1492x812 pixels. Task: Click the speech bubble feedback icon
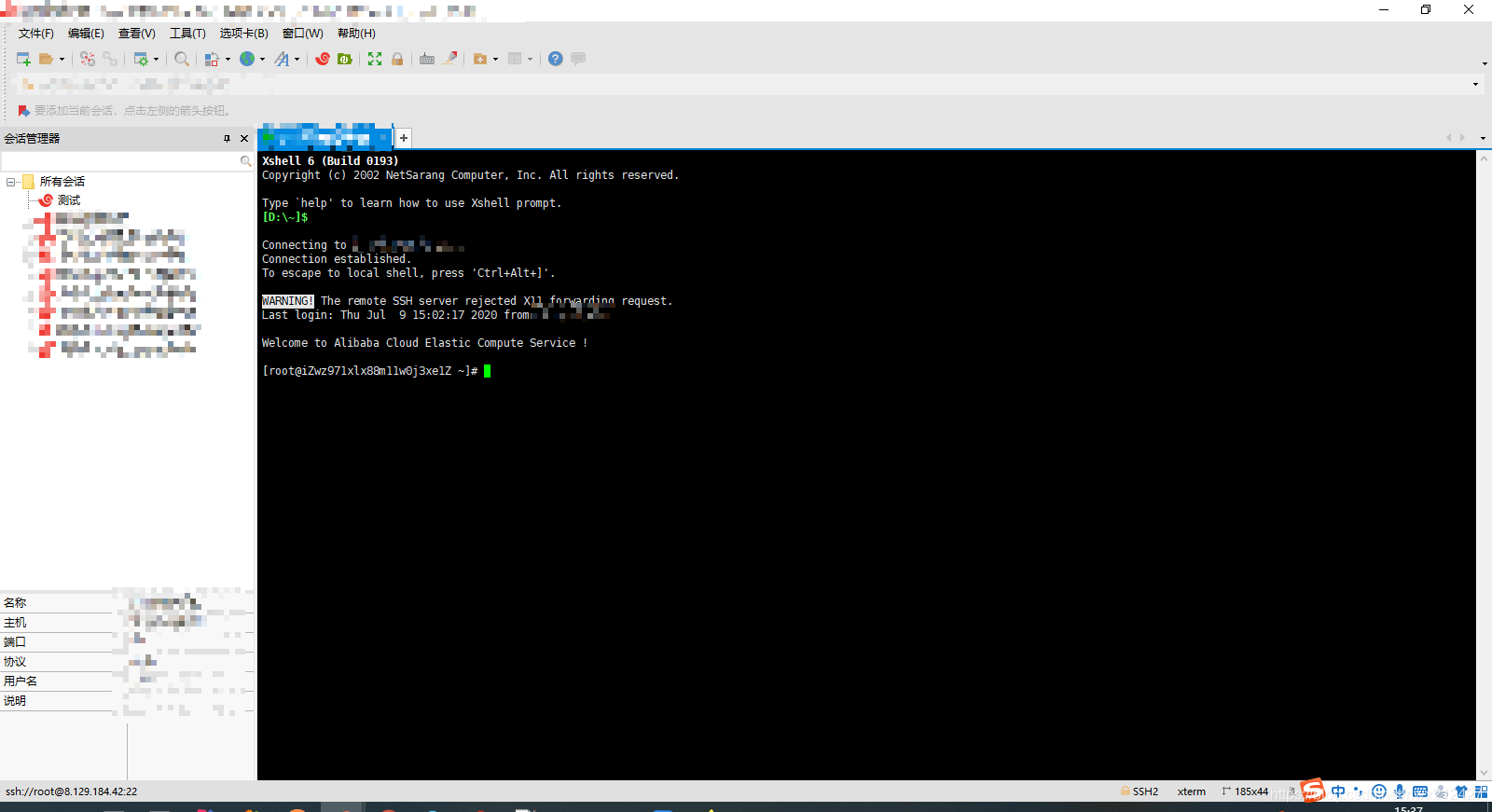pyautogui.click(x=578, y=59)
